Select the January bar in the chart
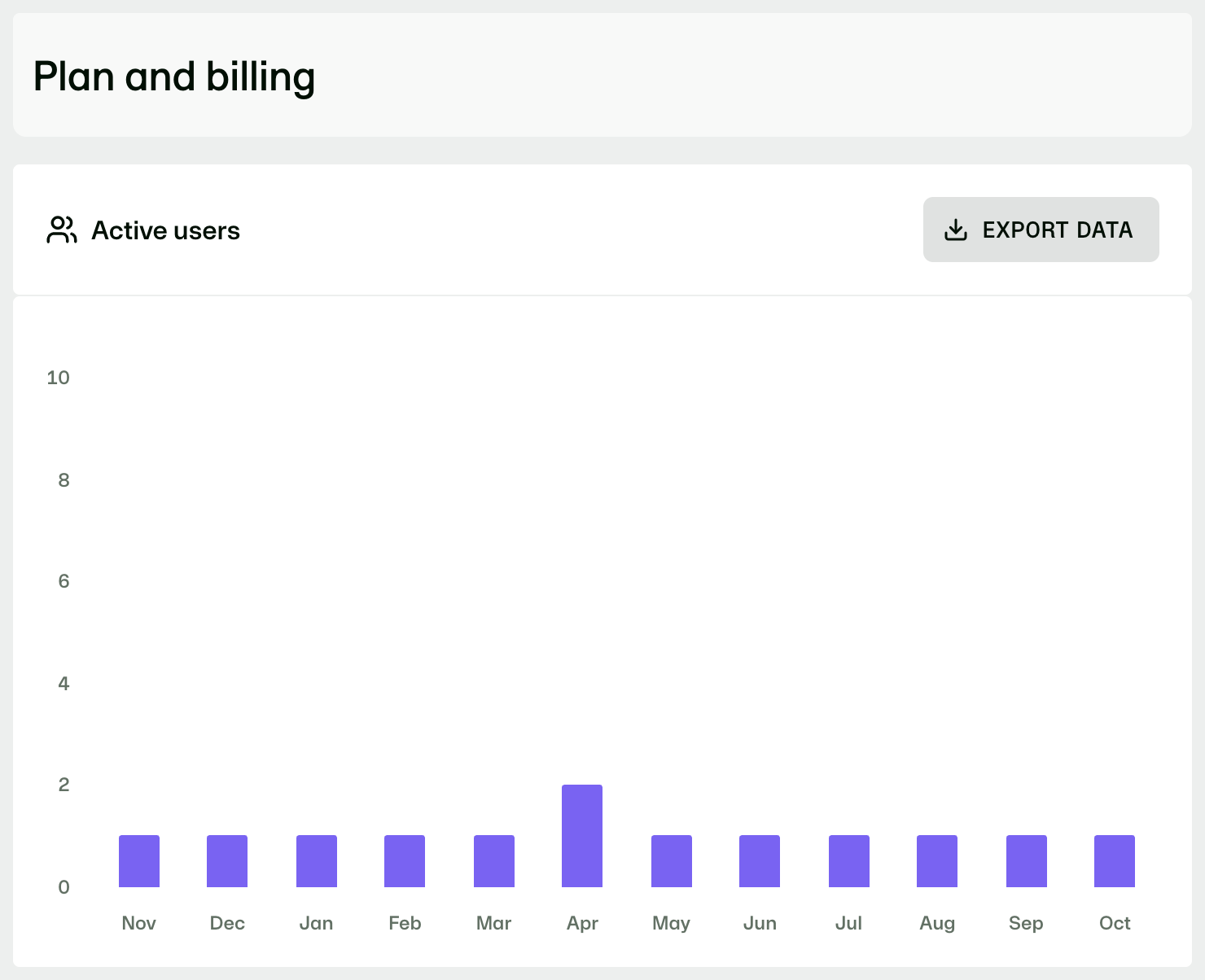This screenshot has height=980, width=1205. (x=317, y=861)
